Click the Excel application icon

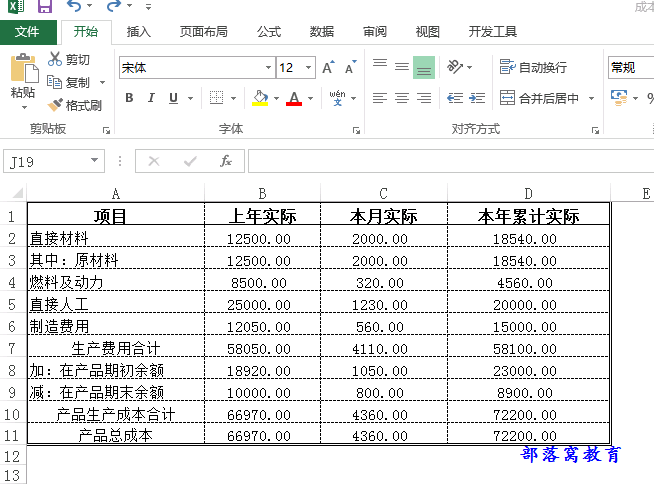[x=16, y=6]
